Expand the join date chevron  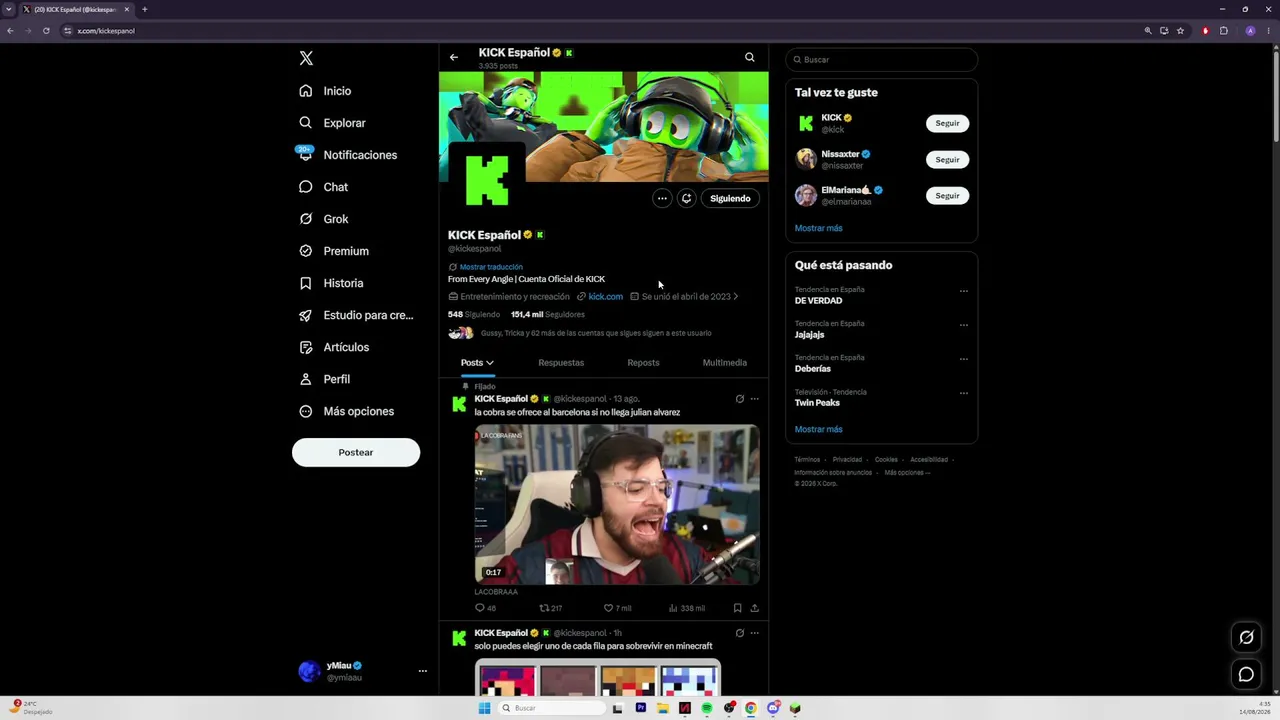pos(736,297)
